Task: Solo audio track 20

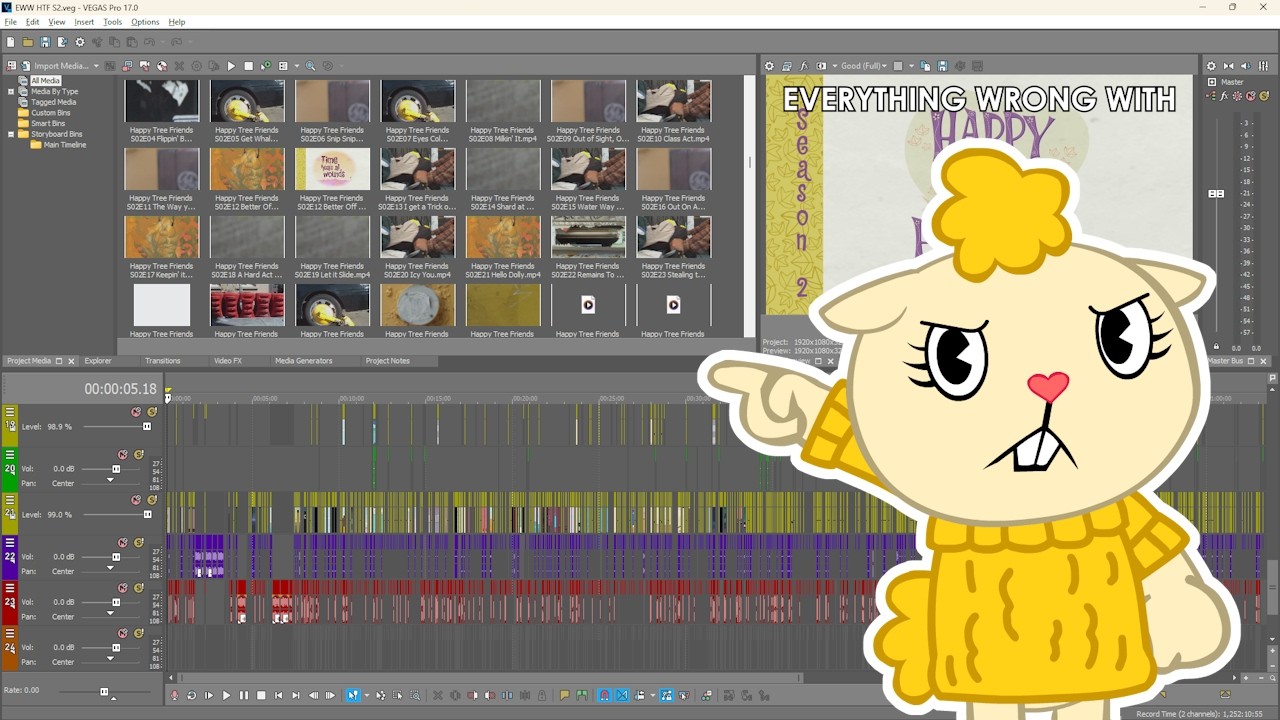Action: click(x=139, y=455)
